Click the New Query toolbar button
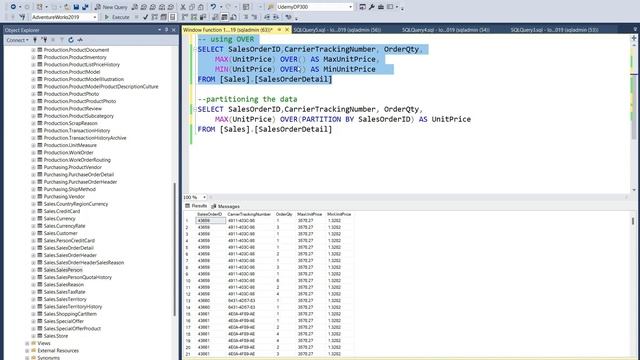 tap(111, 7)
